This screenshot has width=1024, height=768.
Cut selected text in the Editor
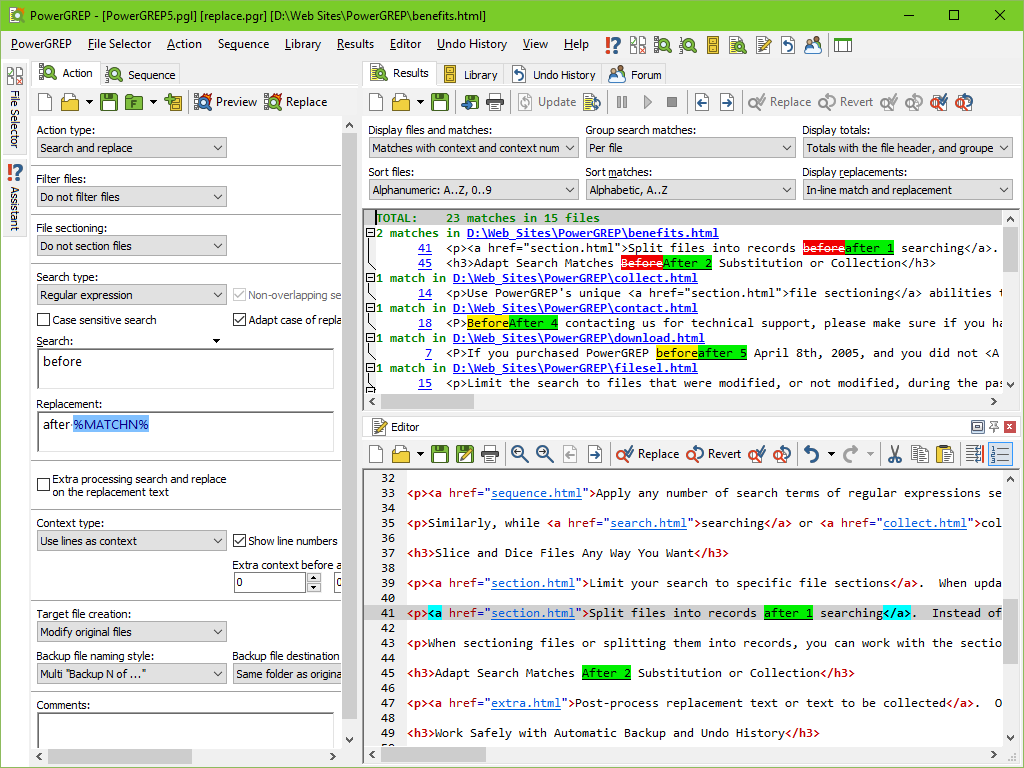point(894,454)
